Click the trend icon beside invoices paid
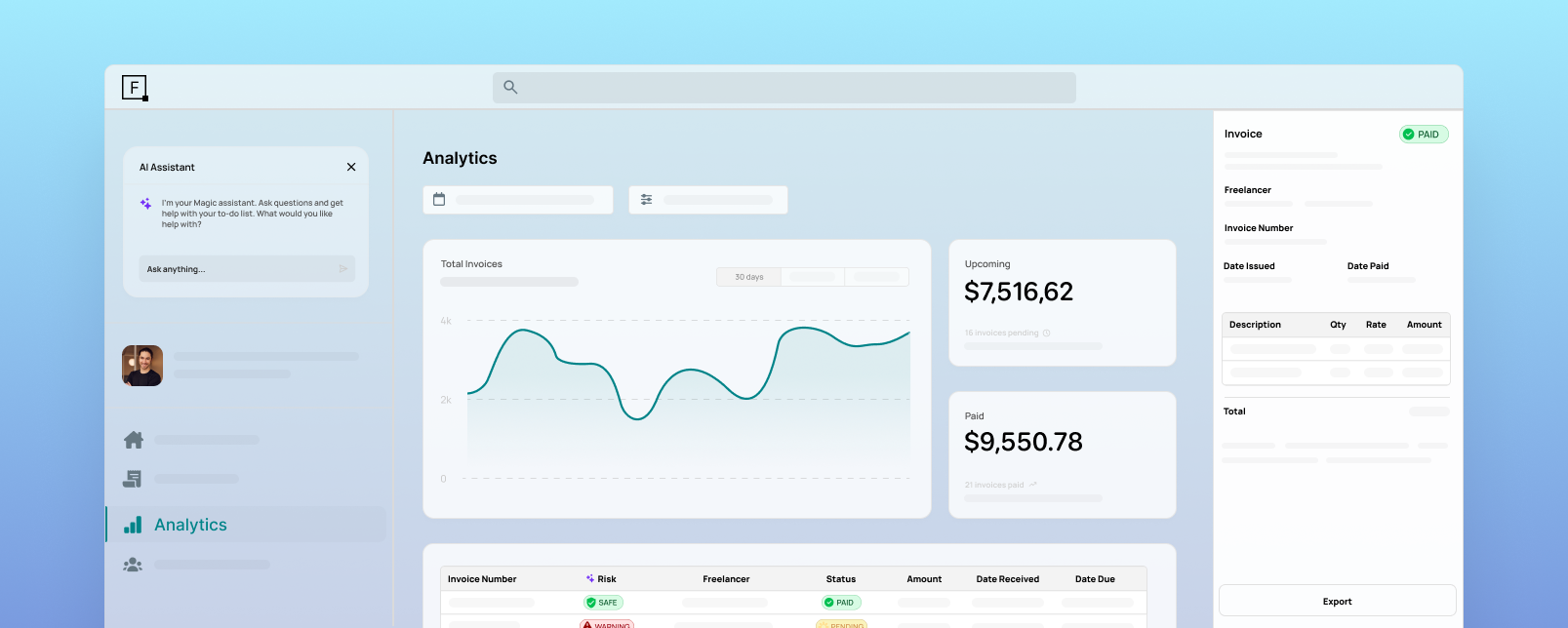The width and height of the screenshot is (1568, 628). pyautogui.click(x=1033, y=485)
